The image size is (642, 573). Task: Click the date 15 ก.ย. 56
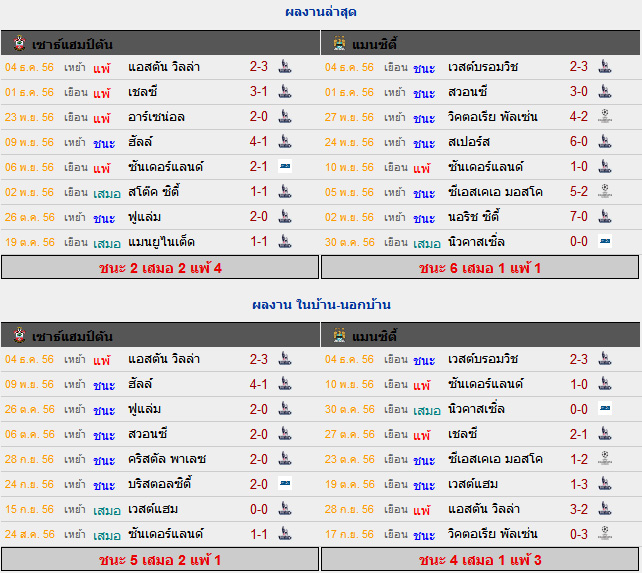[x=29, y=509]
